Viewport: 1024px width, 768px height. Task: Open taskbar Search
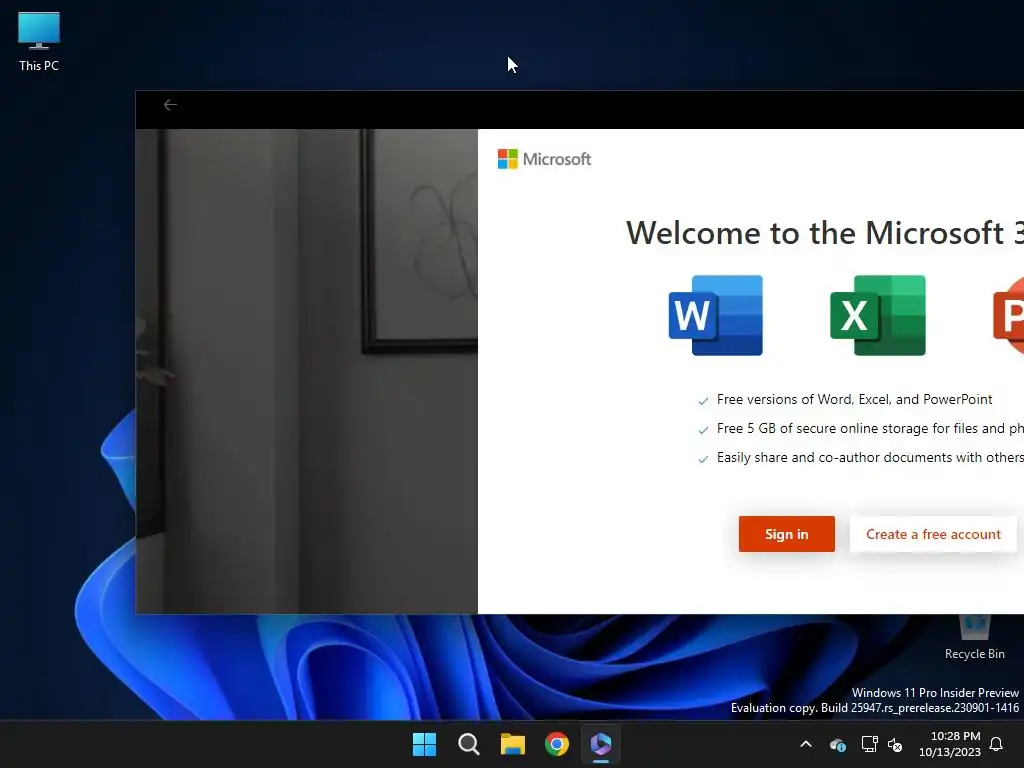pyautogui.click(x=469, y=744)
